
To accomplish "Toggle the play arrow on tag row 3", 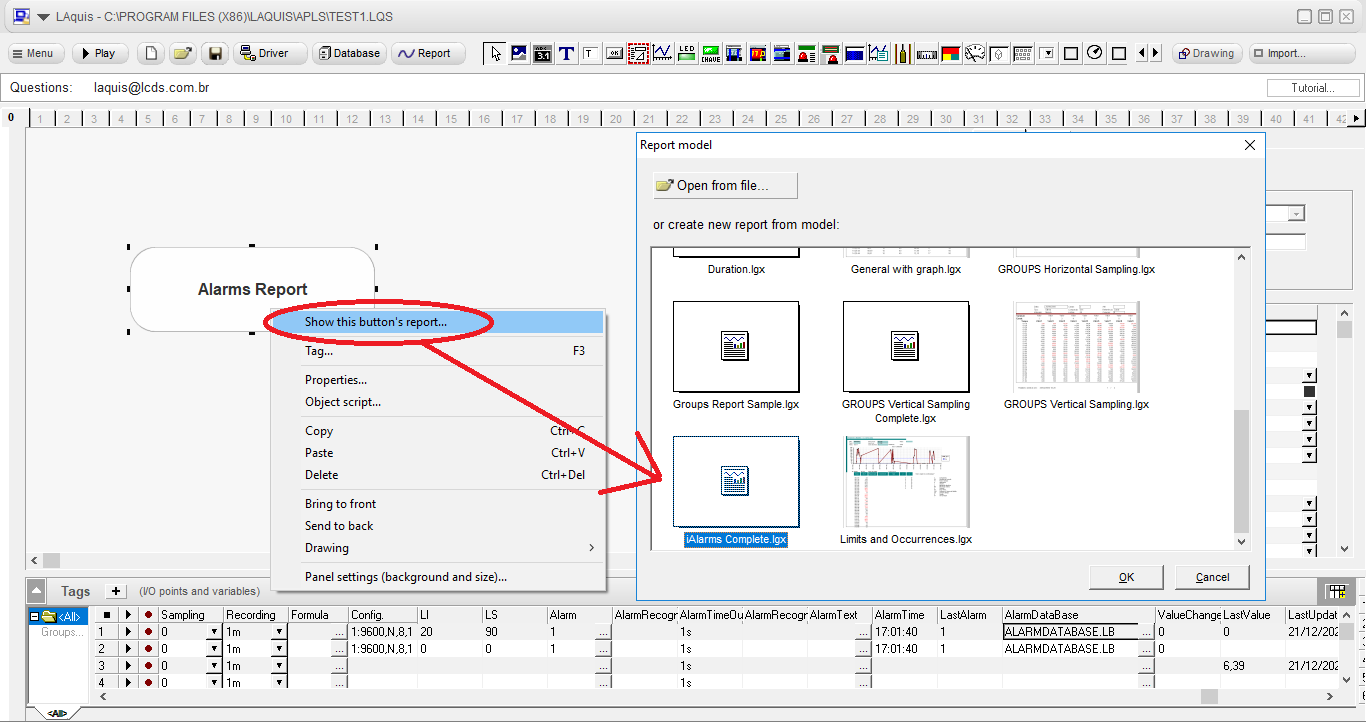I will click(x=128, y=665).
